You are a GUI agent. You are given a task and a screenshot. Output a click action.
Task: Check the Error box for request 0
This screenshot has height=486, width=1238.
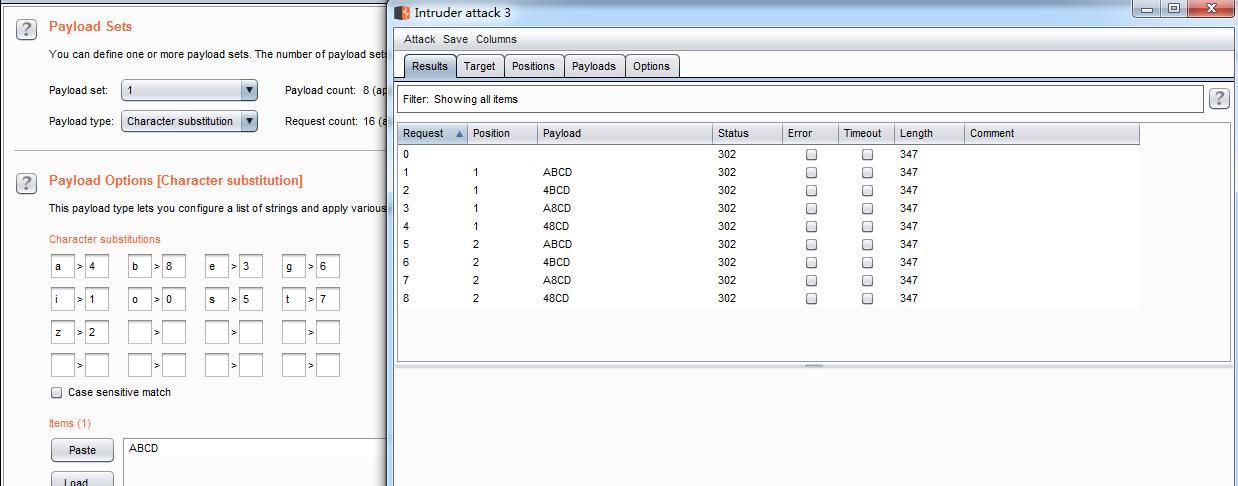[x=812, y=155]
